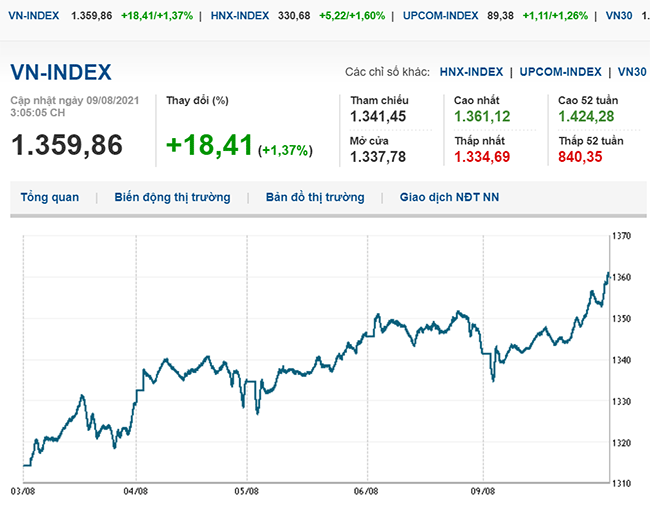Click the 06/08 date on chart axis
Image resolution: width=650 pixels, height=505 pixels.
click(366, 491)
